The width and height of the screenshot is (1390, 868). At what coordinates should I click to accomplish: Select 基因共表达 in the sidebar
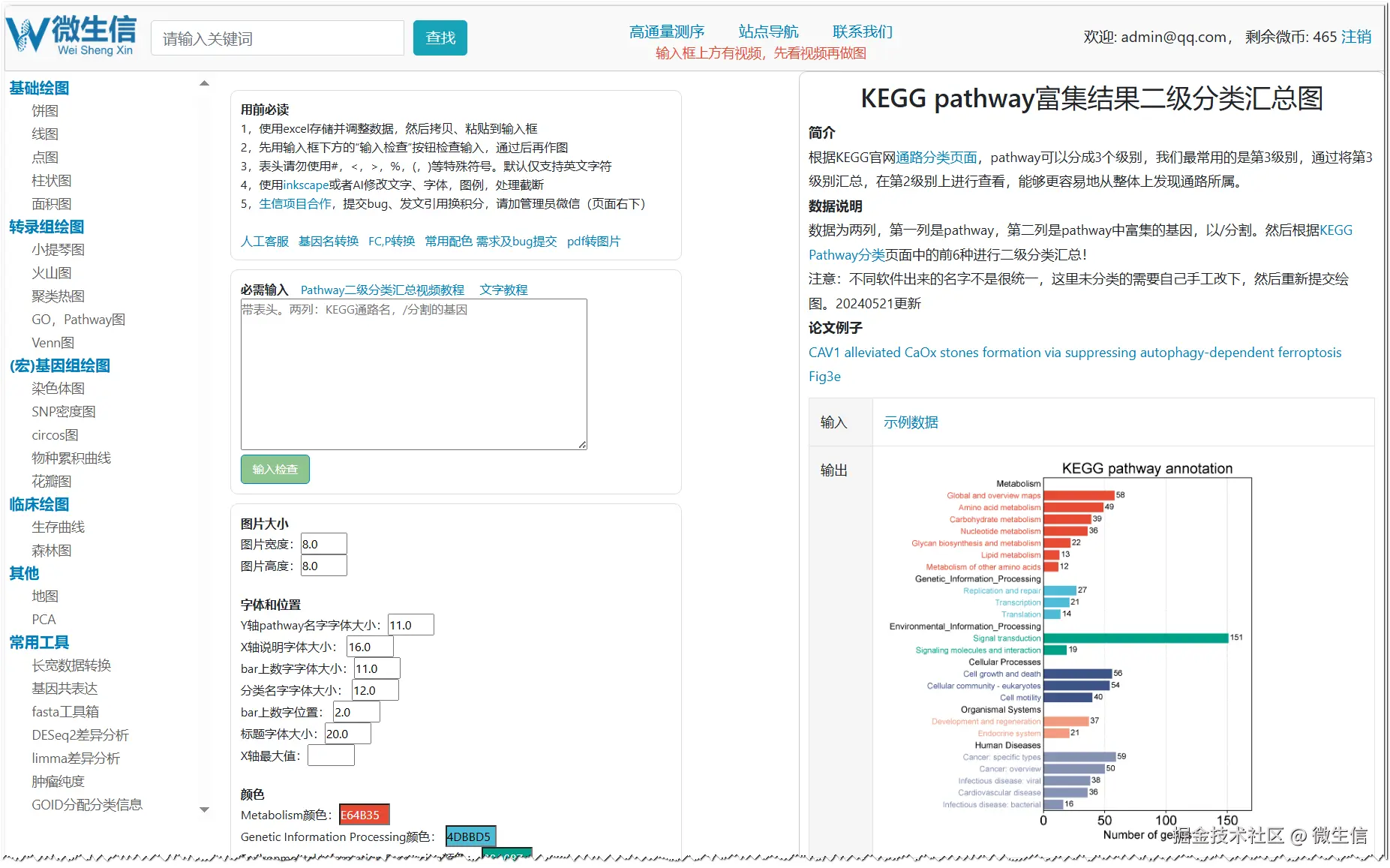point(65,689)
